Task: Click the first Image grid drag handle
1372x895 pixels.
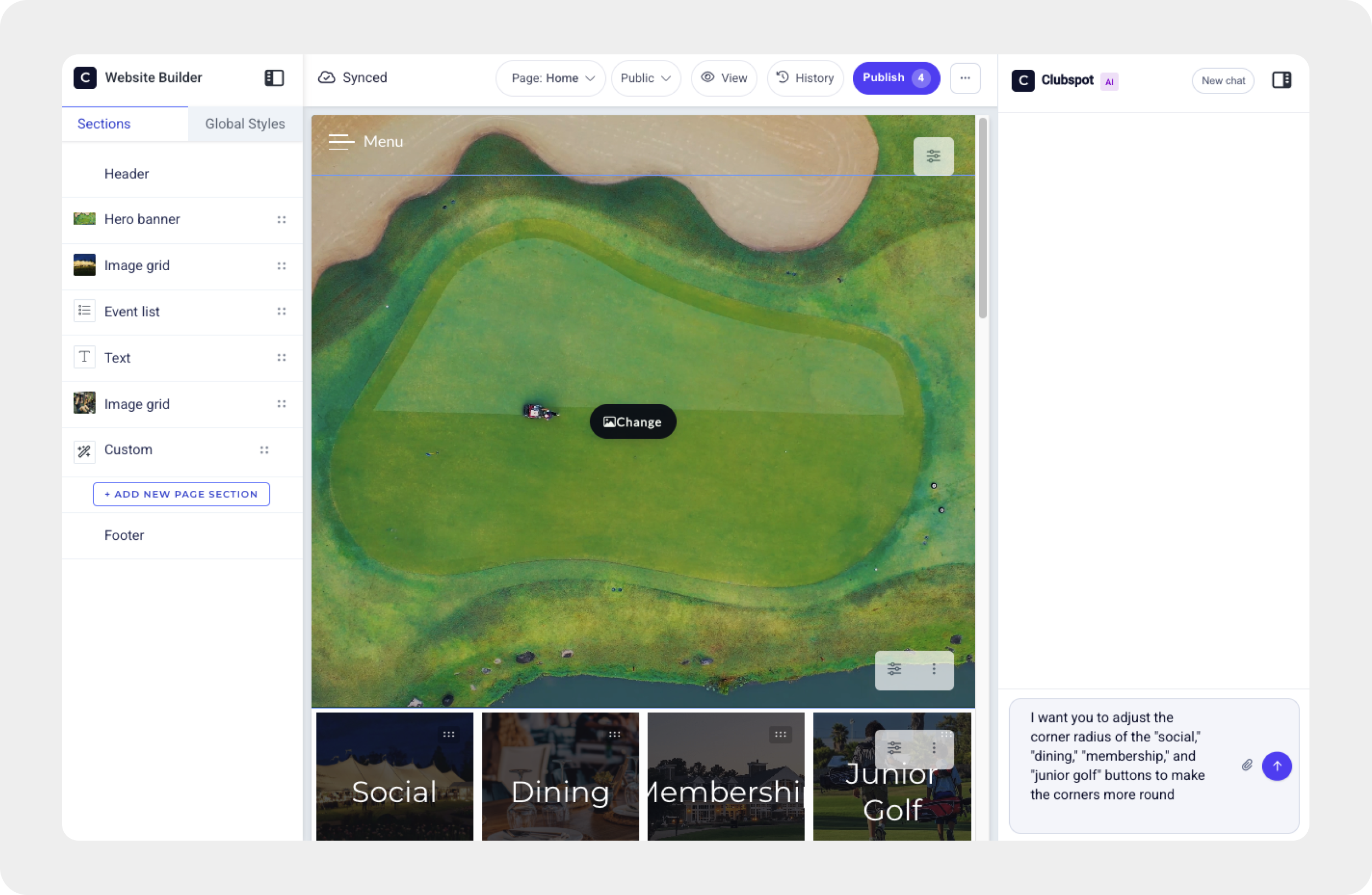Action: pyautogui.click(x=282, y=266)
